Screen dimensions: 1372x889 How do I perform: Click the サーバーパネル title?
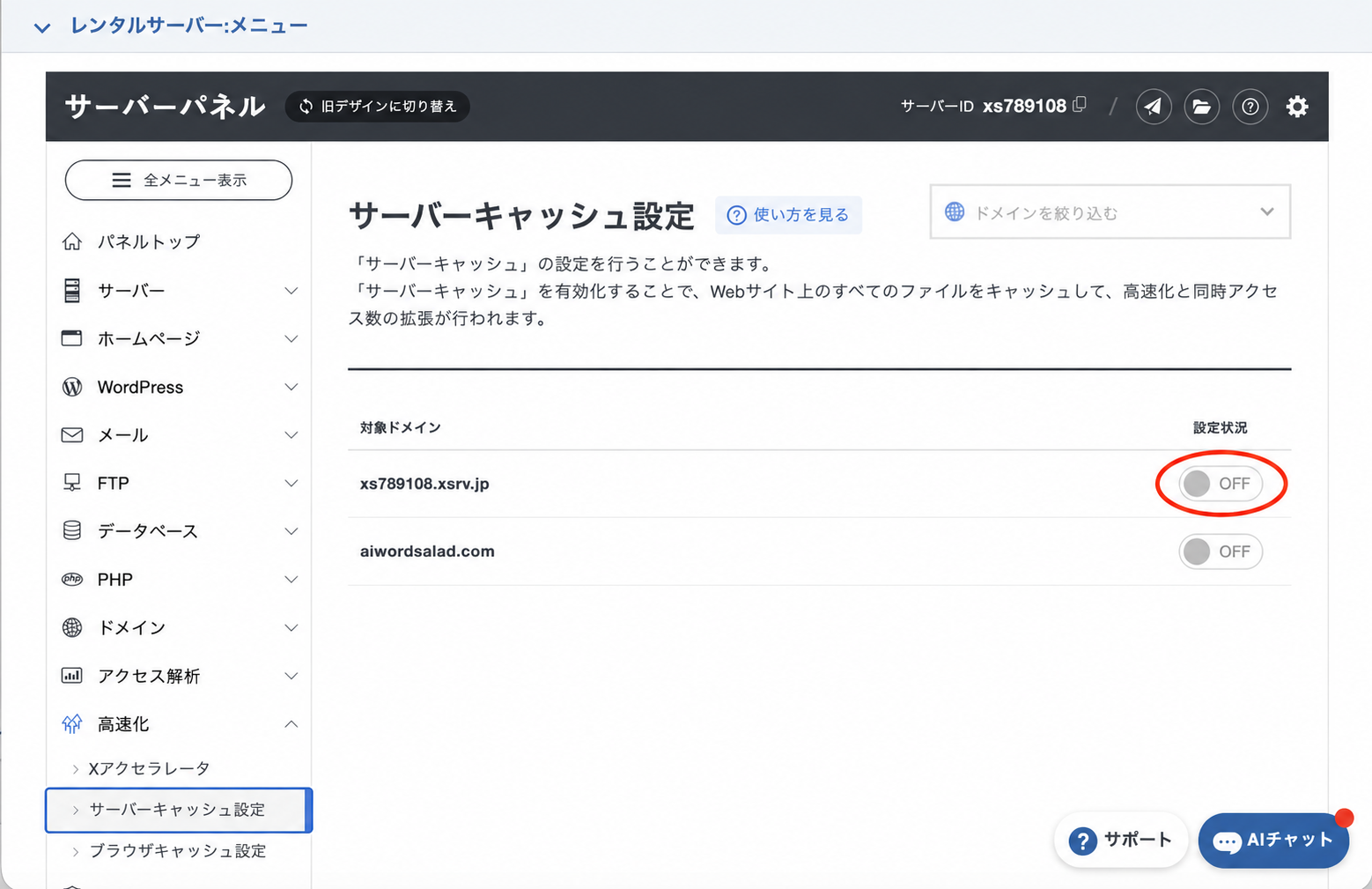[x=165, y=107]
